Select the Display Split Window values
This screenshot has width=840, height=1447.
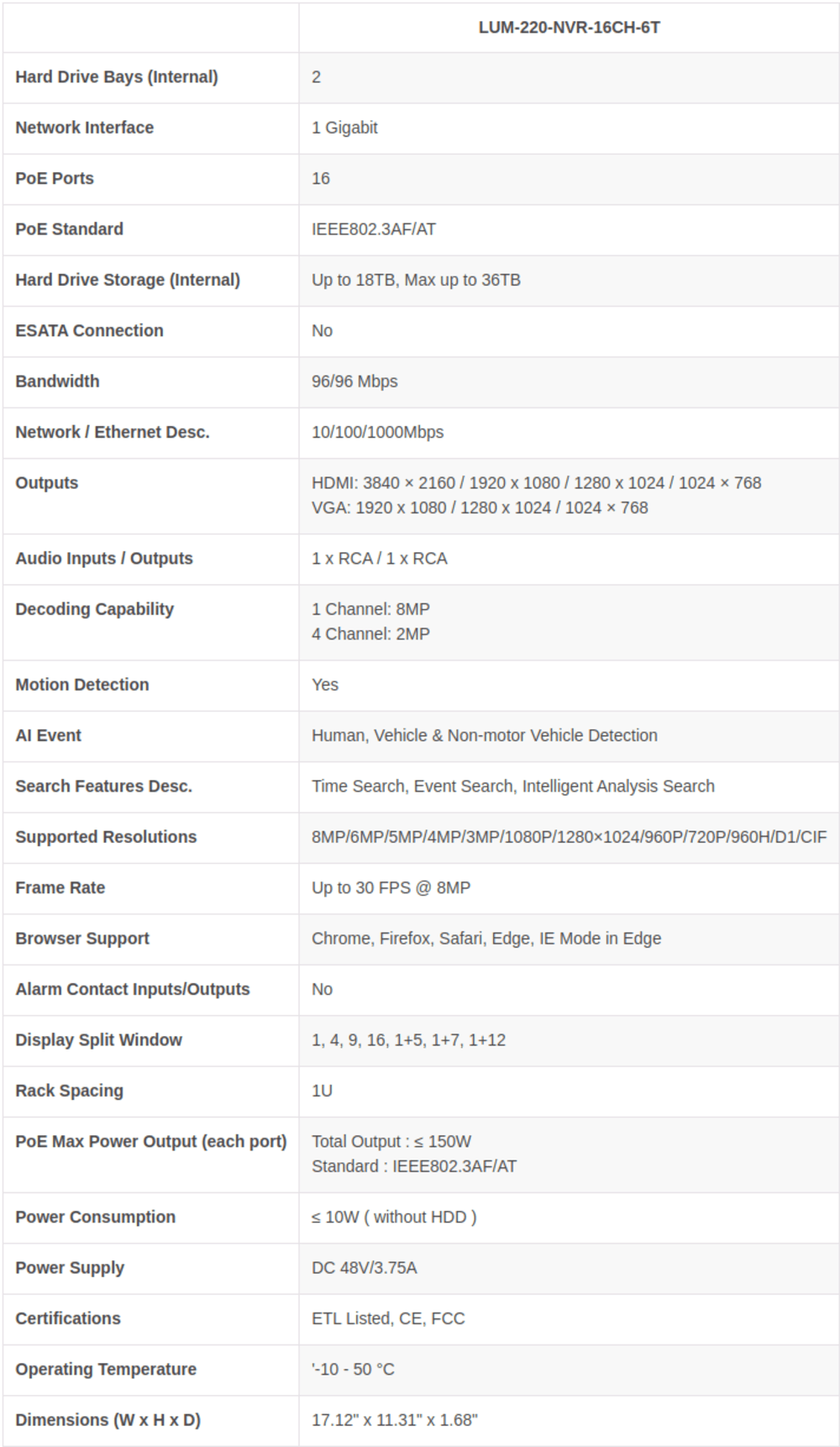click(x=408, y=1040)
